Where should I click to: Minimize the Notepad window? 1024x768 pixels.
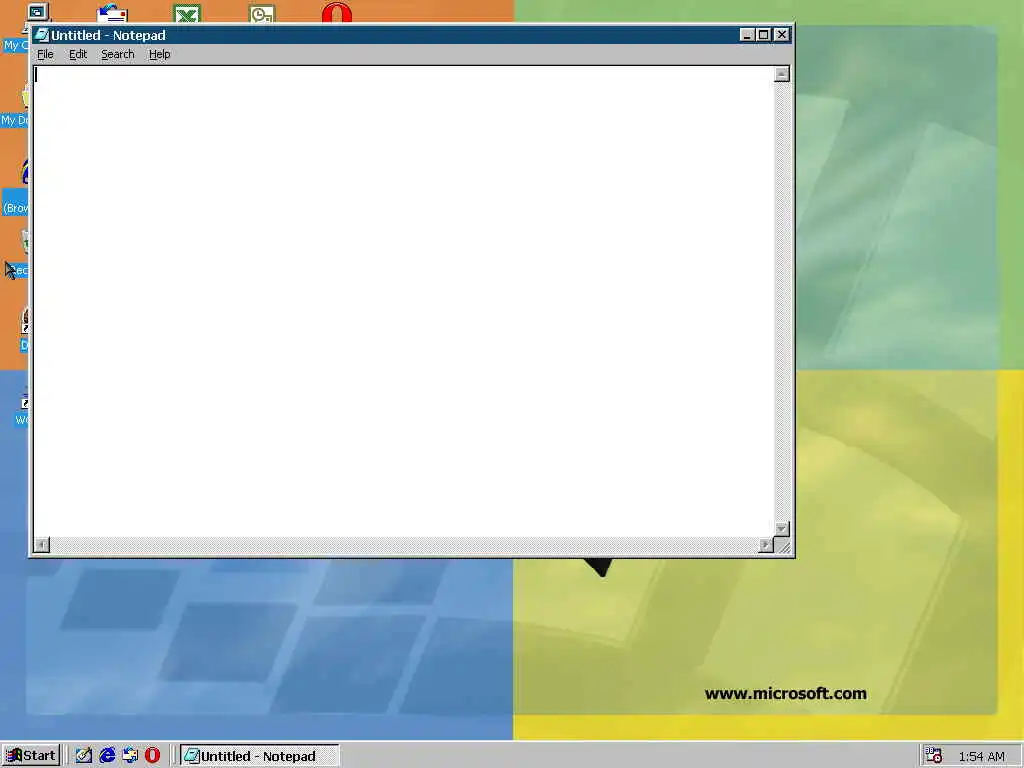pos(747,35)
